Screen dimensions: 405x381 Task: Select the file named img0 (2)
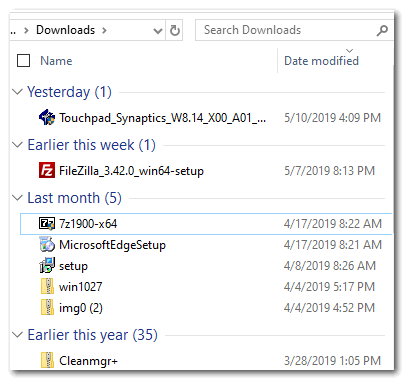point(81,308)
